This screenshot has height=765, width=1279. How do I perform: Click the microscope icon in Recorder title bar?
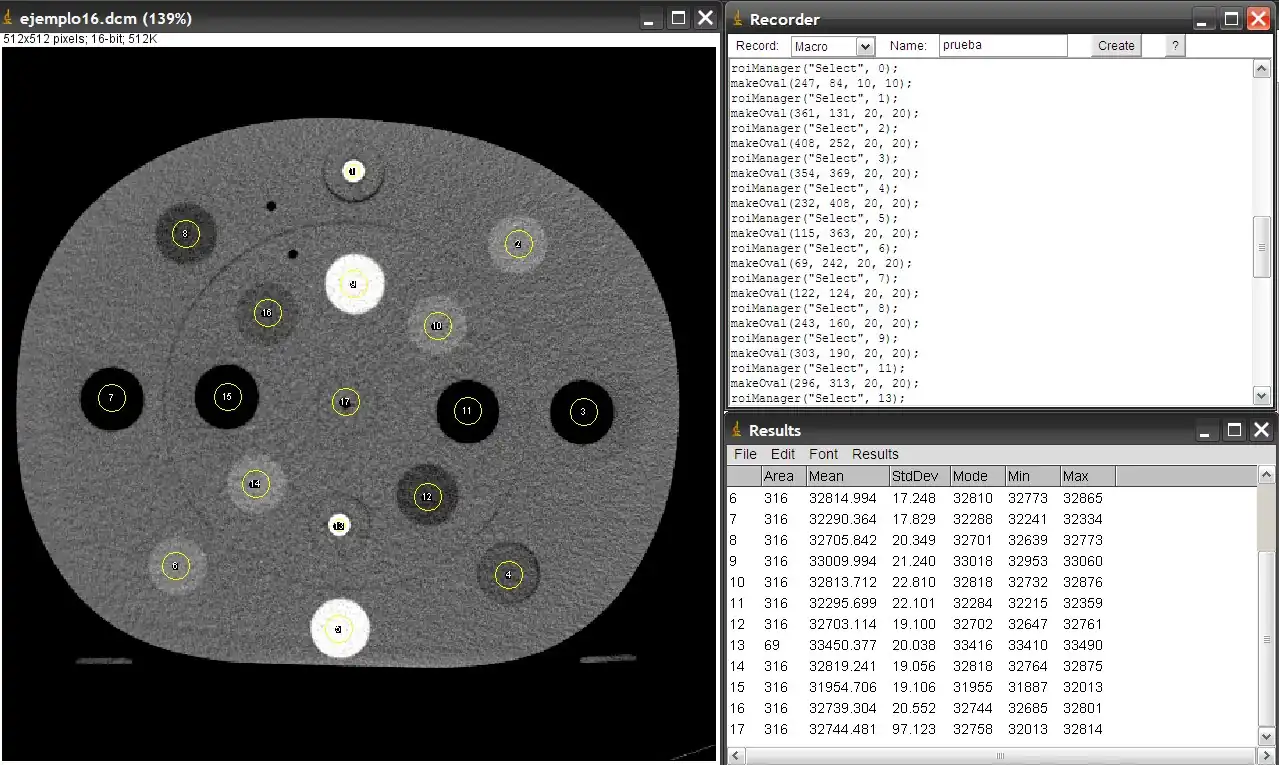point(738,19)
